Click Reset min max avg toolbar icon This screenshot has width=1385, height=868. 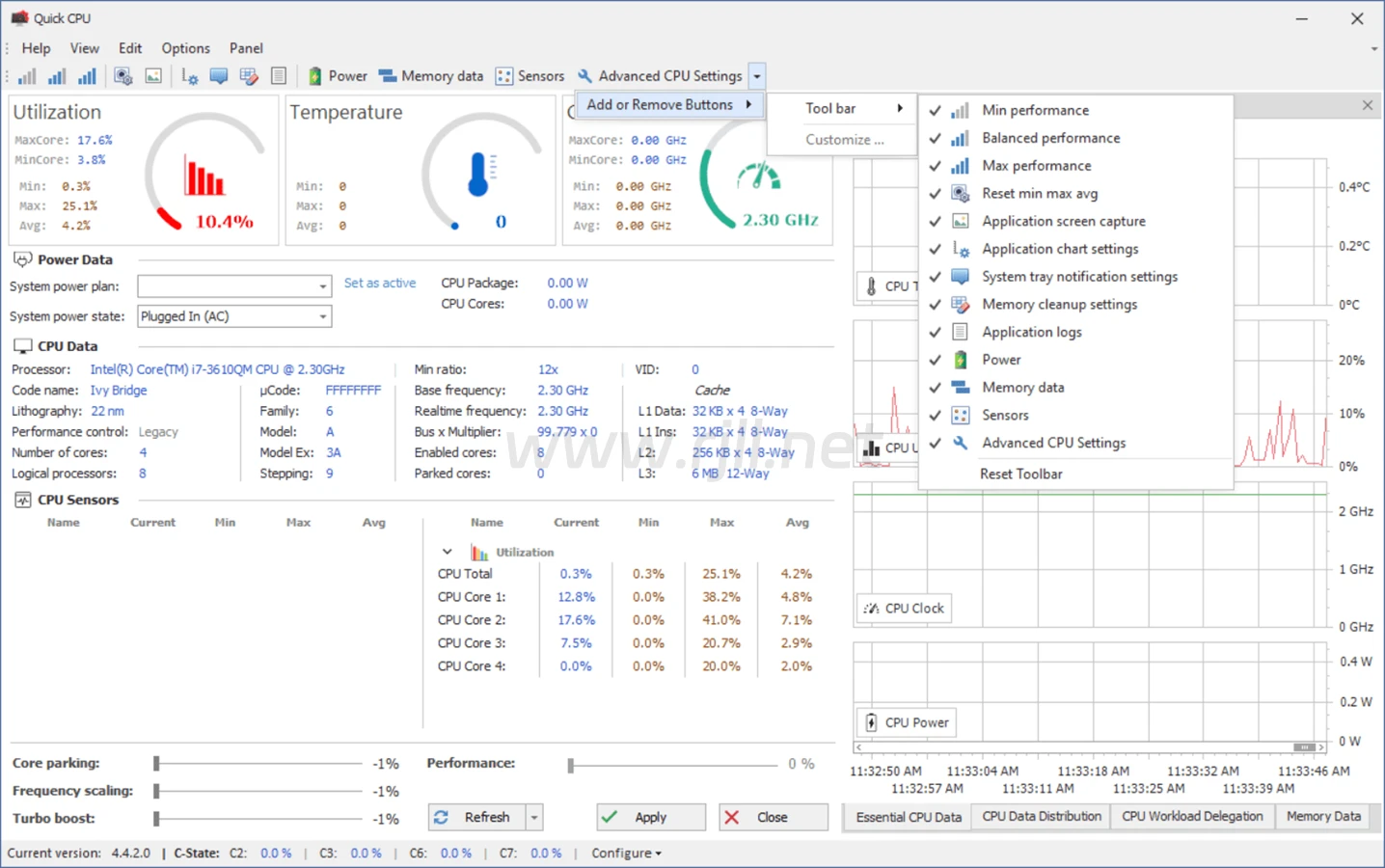point(123,76)
